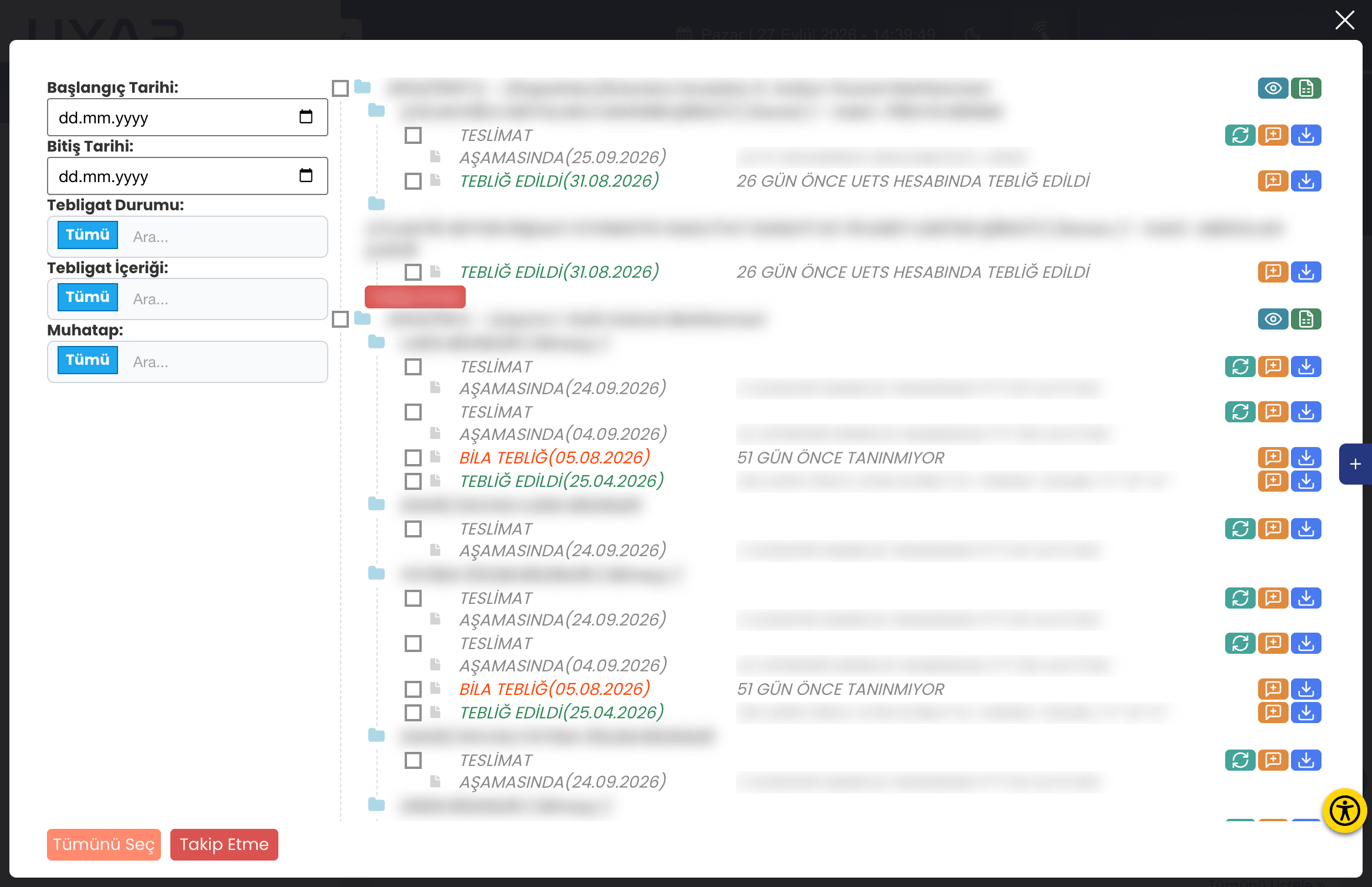Image resolution: width=1372 pixels, height=887 pixels.
Task: Check the Teslimat Aşamasında (25.09.2026) checkbox
Action: (x=413, y=135)
